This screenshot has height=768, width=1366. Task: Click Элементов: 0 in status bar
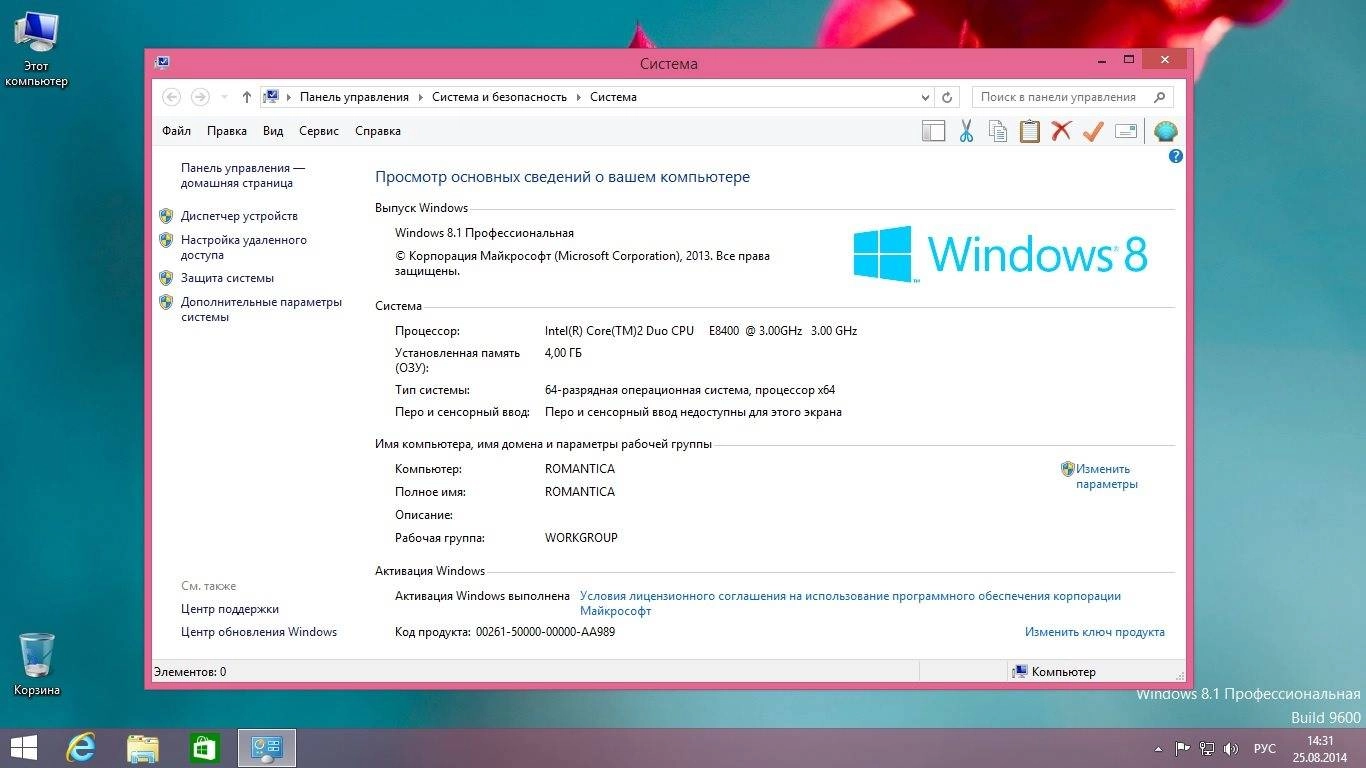[x=190, y=672]
